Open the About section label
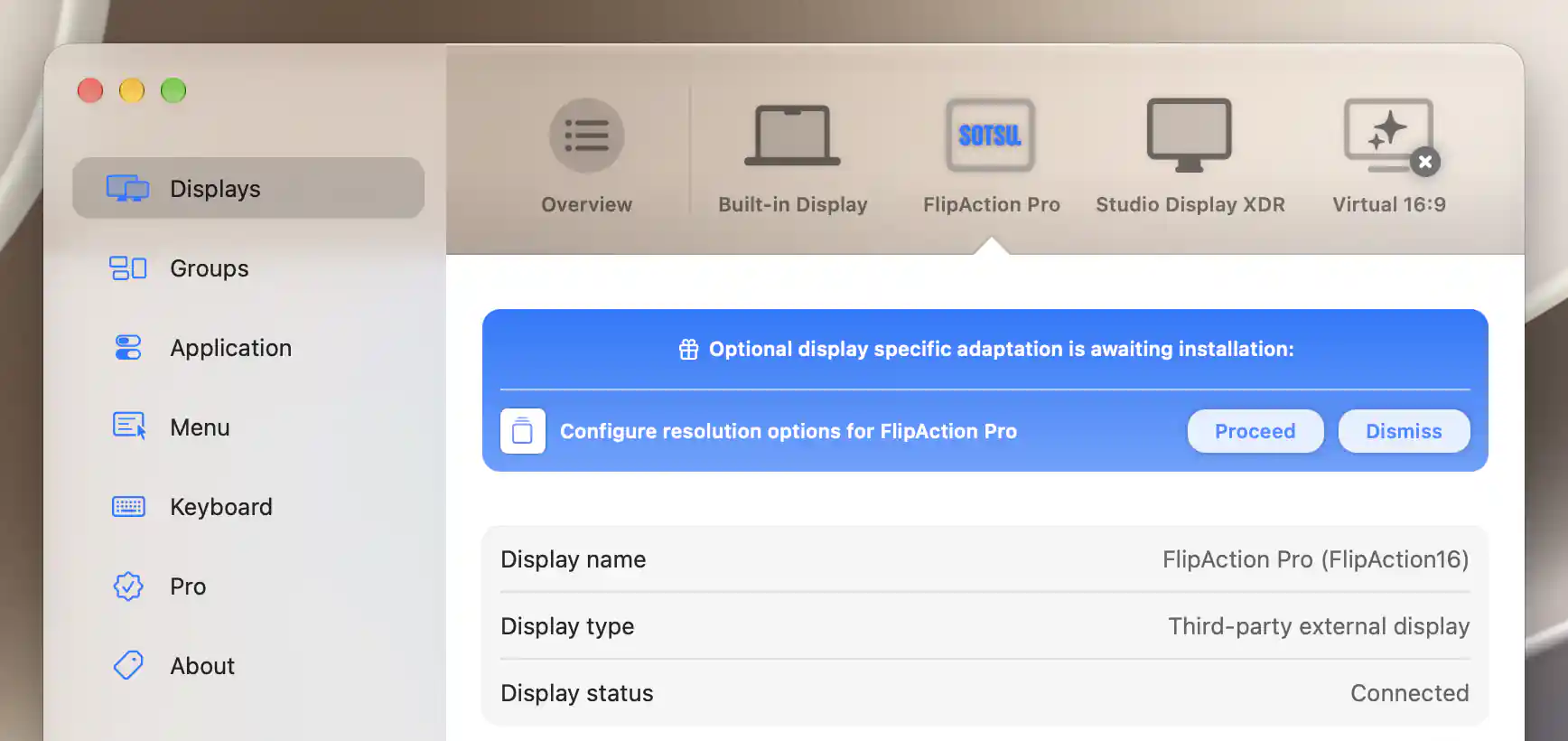The image size is (1568, 741). (202, 666)
